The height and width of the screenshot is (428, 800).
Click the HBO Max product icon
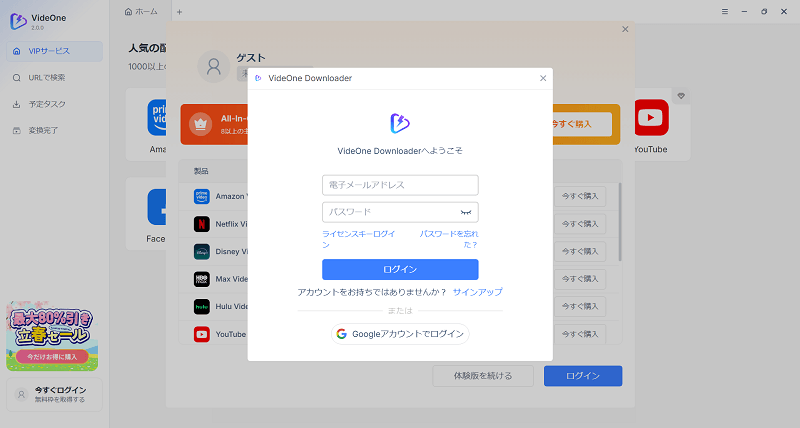[x=202, y=279]
